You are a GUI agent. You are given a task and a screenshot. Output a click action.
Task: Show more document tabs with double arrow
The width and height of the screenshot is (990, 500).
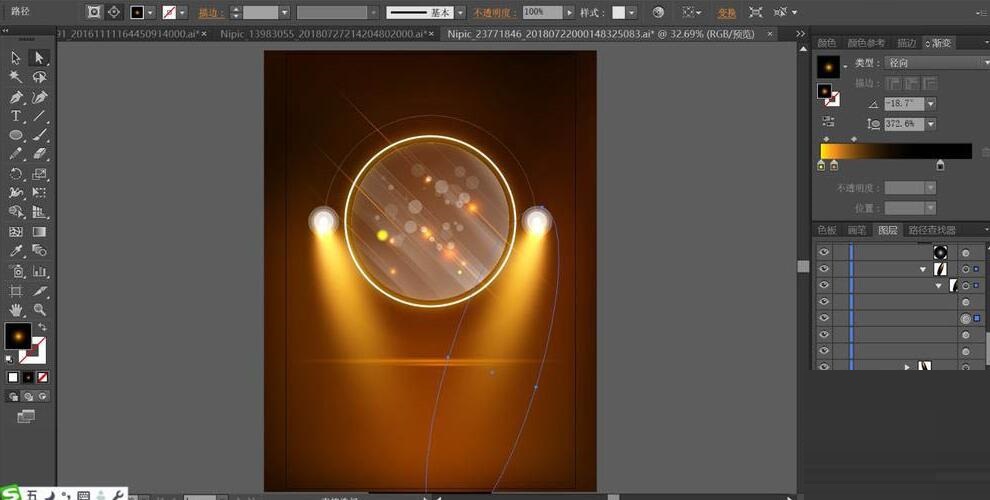(x=800, y=33)
